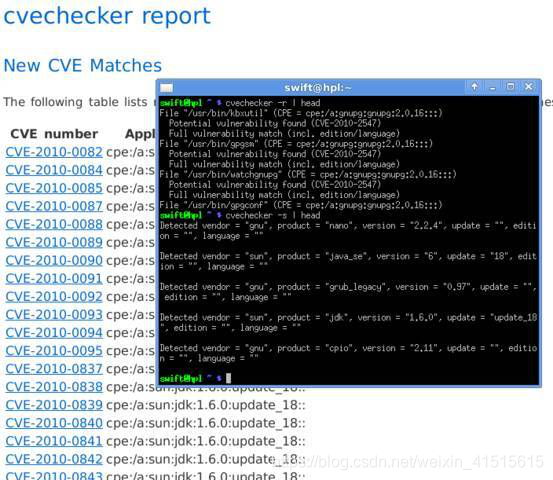Open the CVE-2010-0838 link

point(54,387)
